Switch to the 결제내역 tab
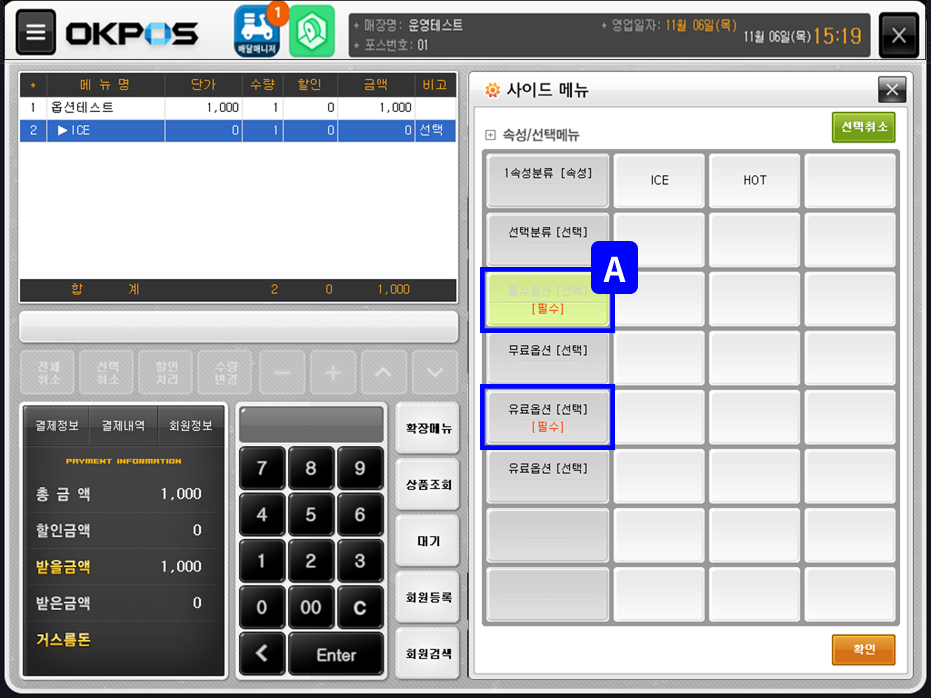This screenshot has height=698, width=931. (x=122, y=425)
